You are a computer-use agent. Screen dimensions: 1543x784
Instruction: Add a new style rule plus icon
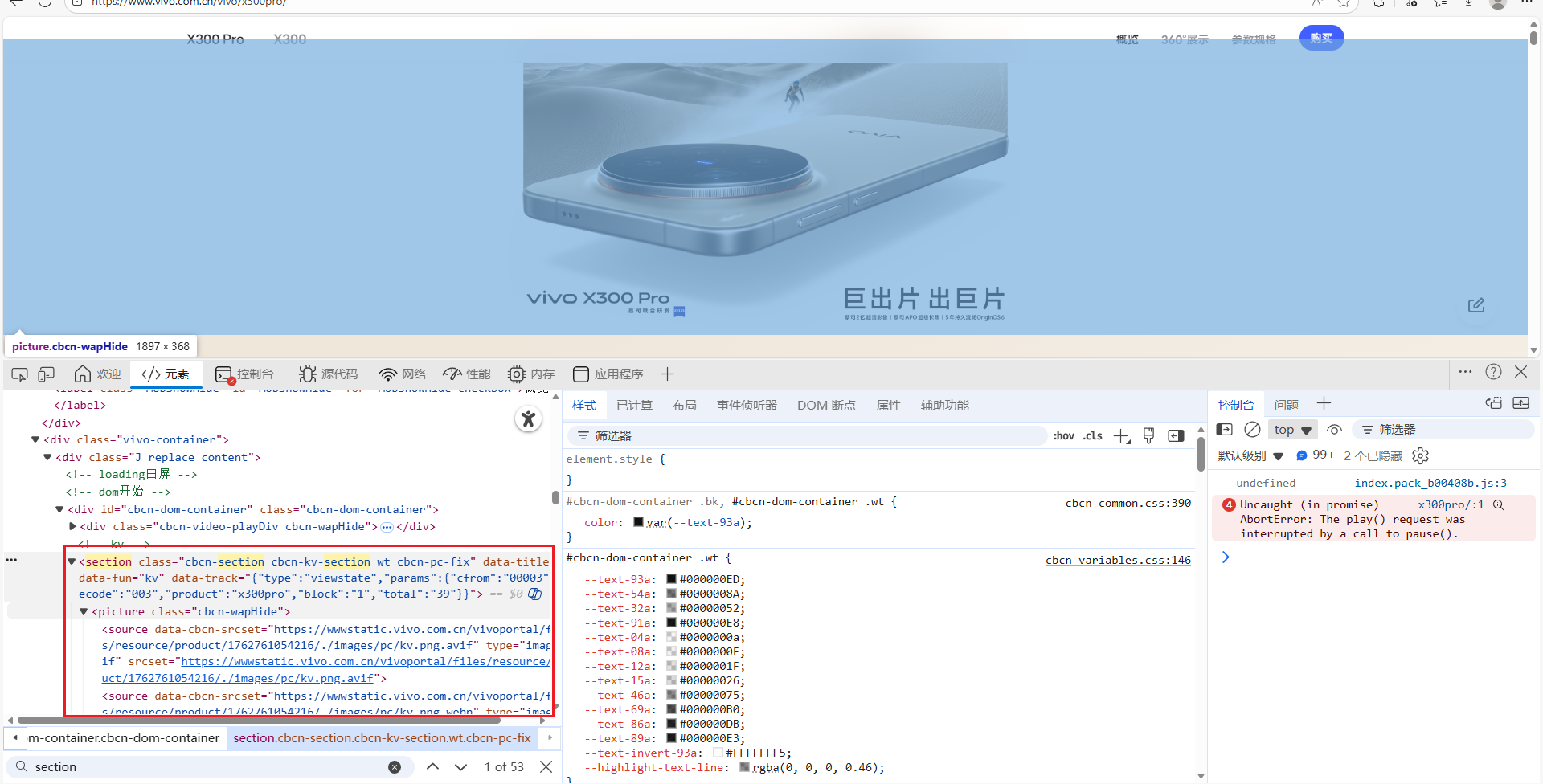point(1122,436)
